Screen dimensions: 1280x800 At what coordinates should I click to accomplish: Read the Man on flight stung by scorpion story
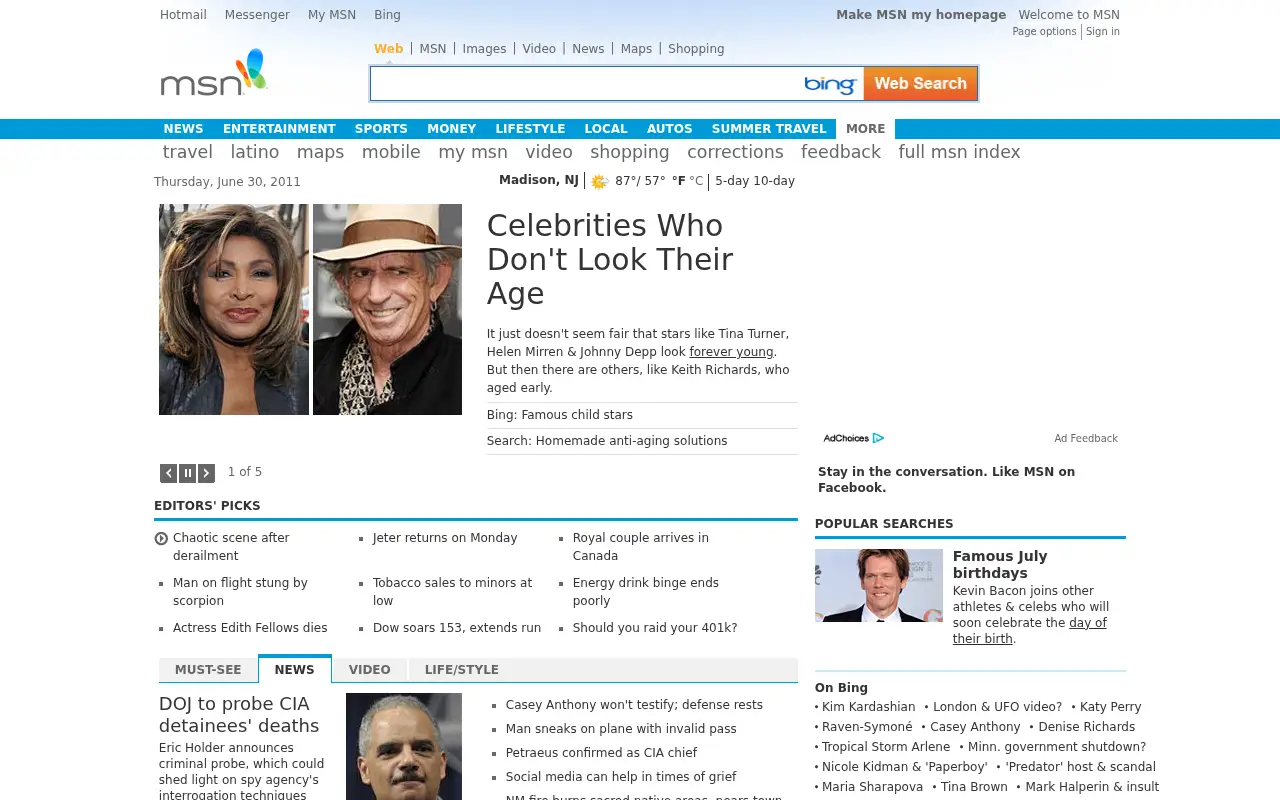tap(240, 592)
